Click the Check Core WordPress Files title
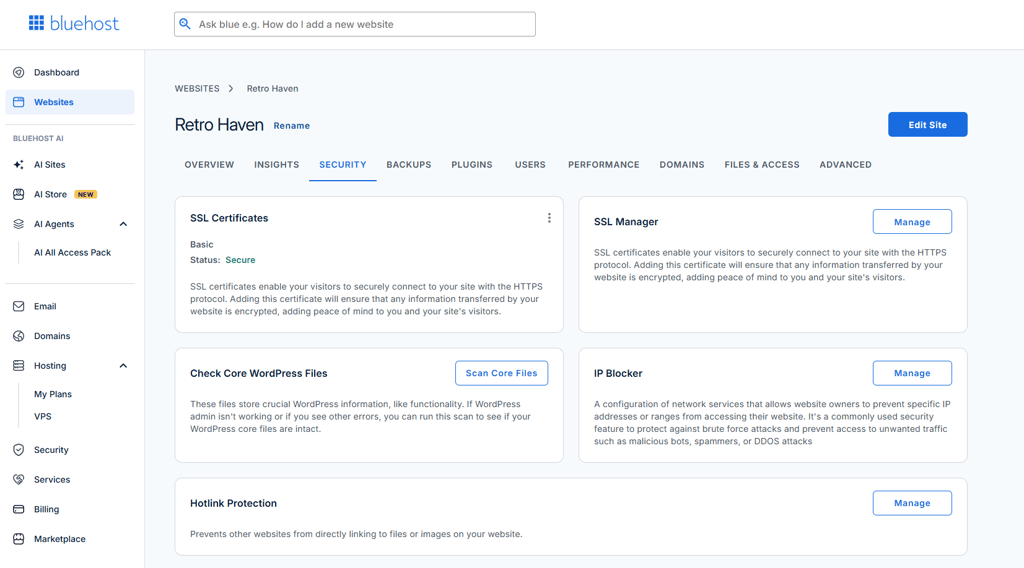 pos(259,373)
